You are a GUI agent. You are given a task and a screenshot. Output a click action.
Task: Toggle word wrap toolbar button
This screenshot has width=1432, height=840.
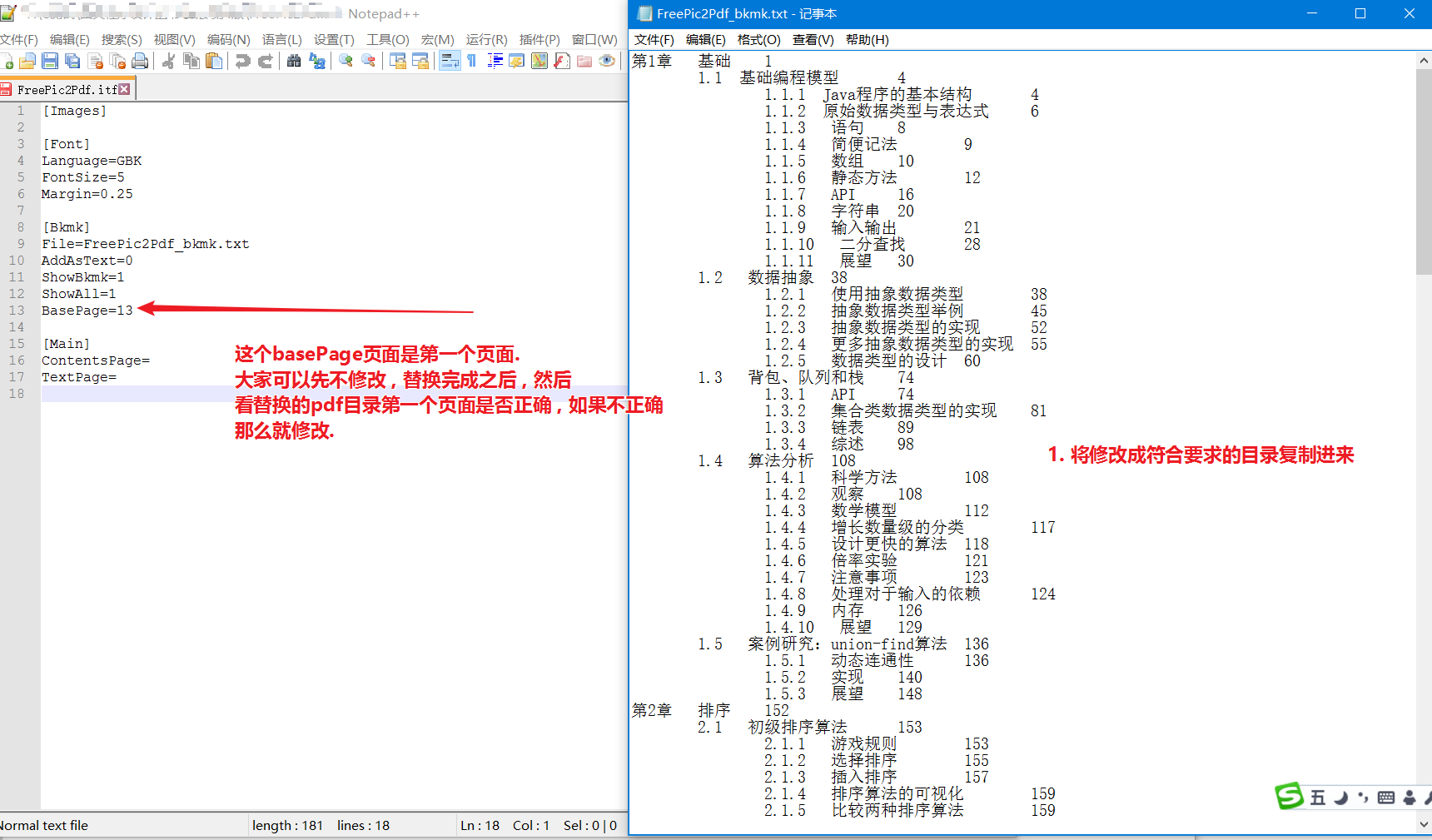point(450,61)
